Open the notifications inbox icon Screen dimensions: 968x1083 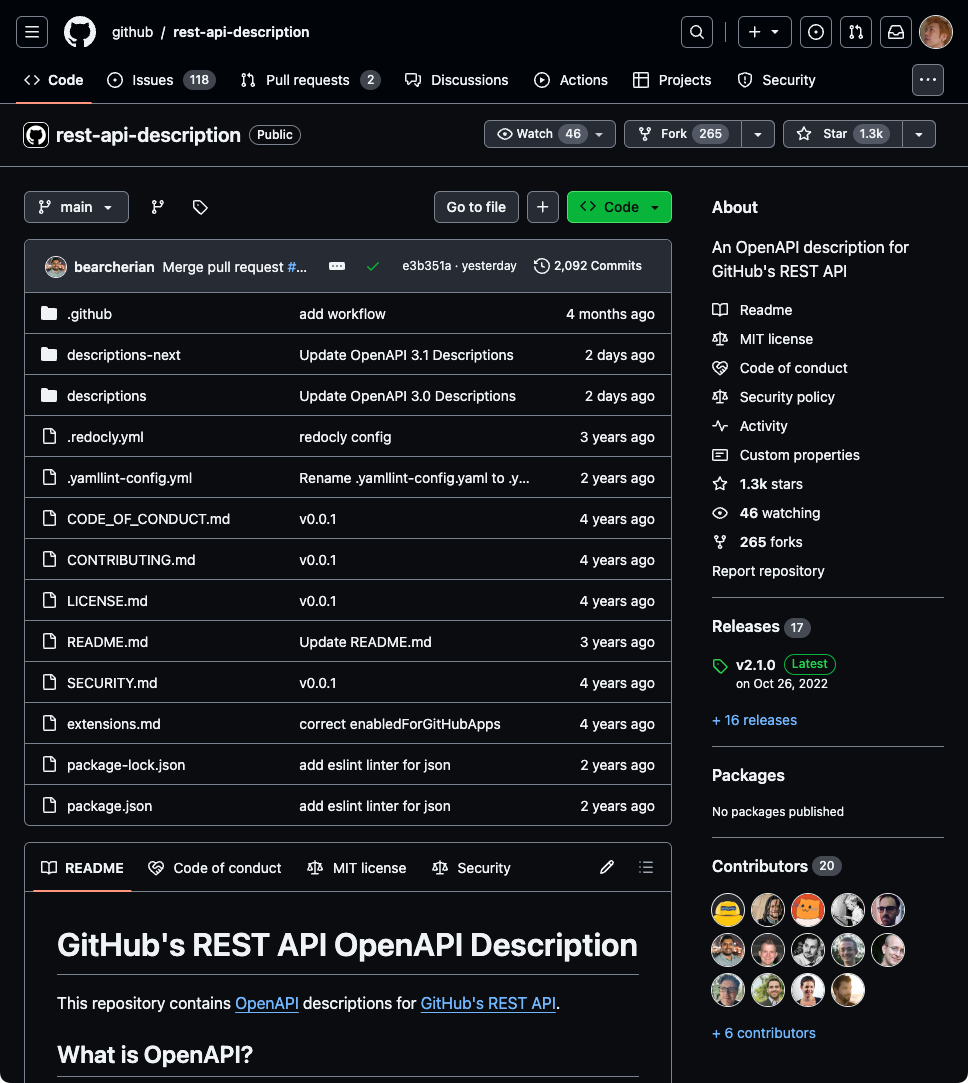[x=896, y=32]
